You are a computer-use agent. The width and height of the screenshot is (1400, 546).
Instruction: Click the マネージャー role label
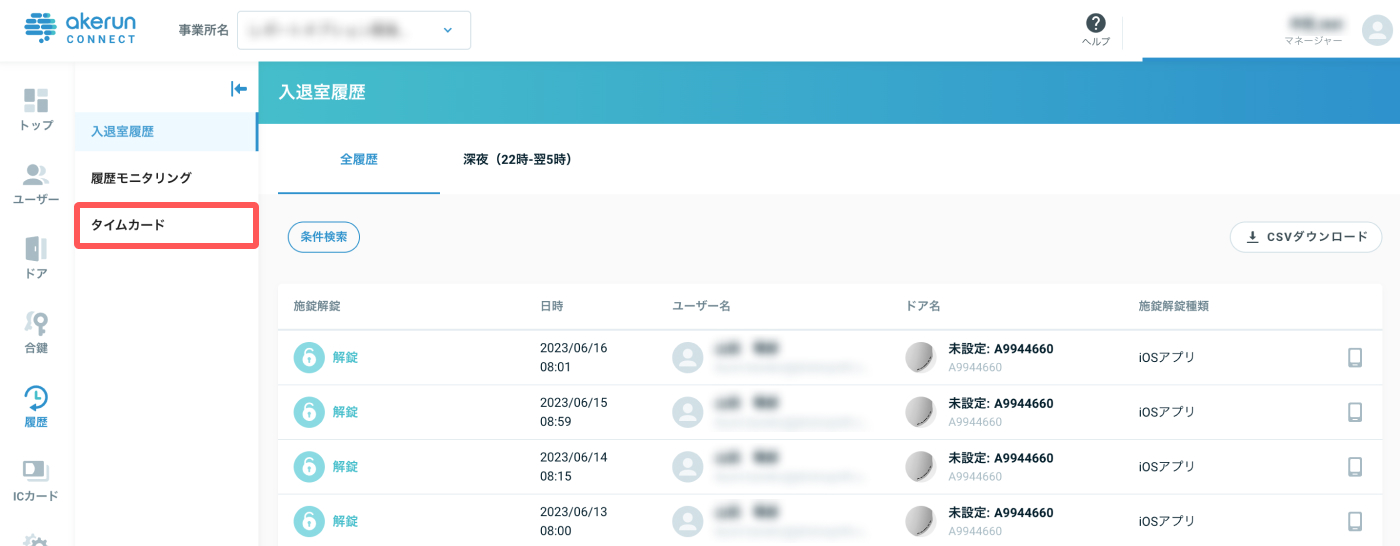point(1313,41)
